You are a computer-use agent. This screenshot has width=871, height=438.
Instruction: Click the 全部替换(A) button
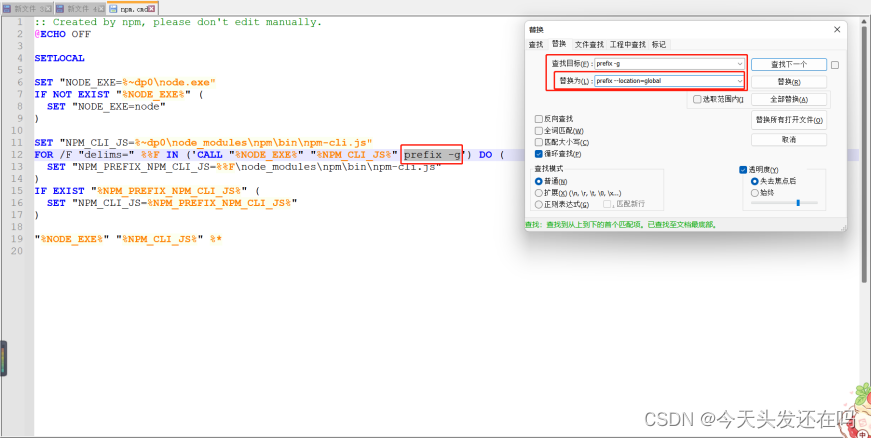point(789,99)
